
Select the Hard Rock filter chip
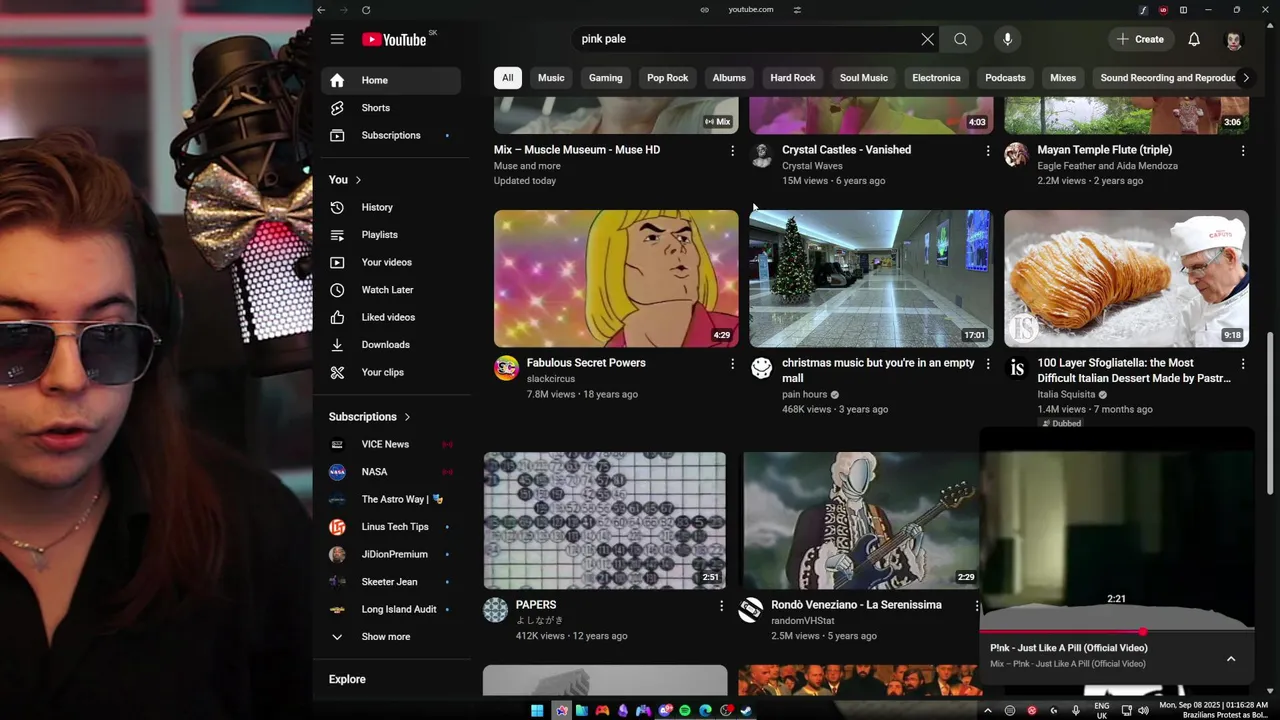793,78
